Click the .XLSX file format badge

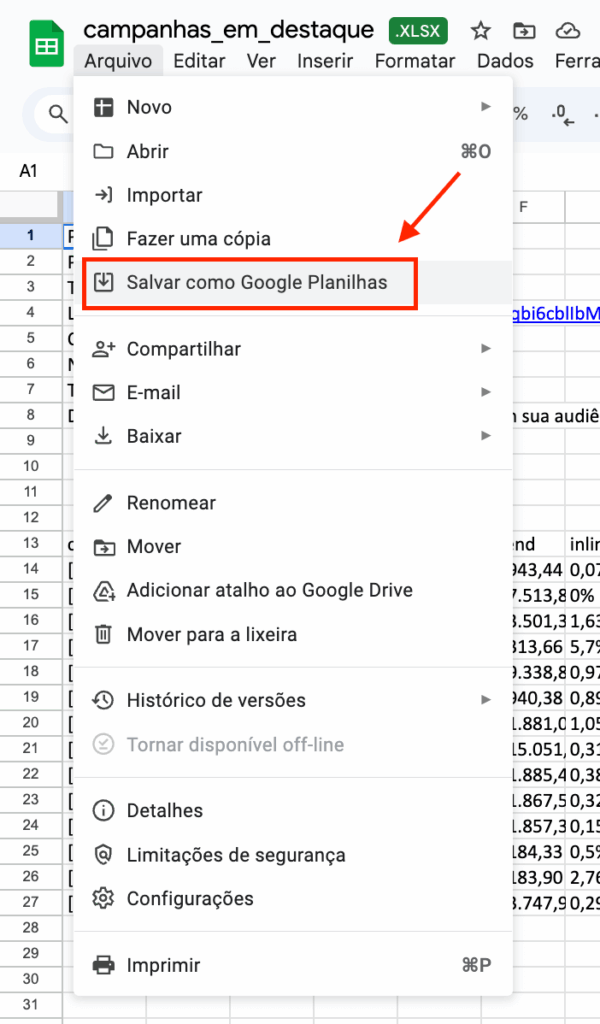pyautogui.click(x=419, y=31)
